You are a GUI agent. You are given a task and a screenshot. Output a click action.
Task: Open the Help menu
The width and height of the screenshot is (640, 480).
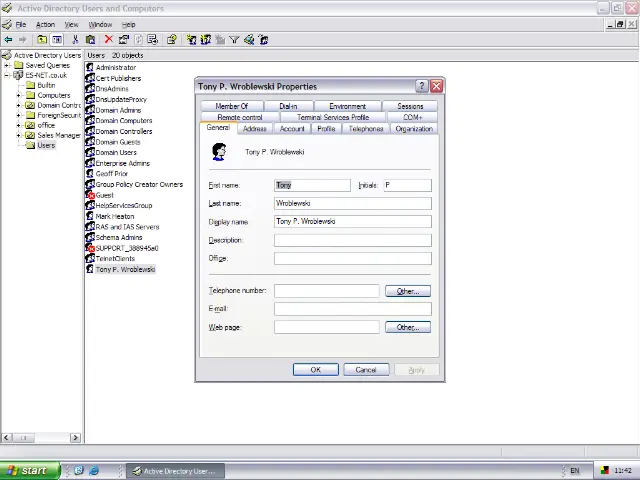tap(129, 24)
